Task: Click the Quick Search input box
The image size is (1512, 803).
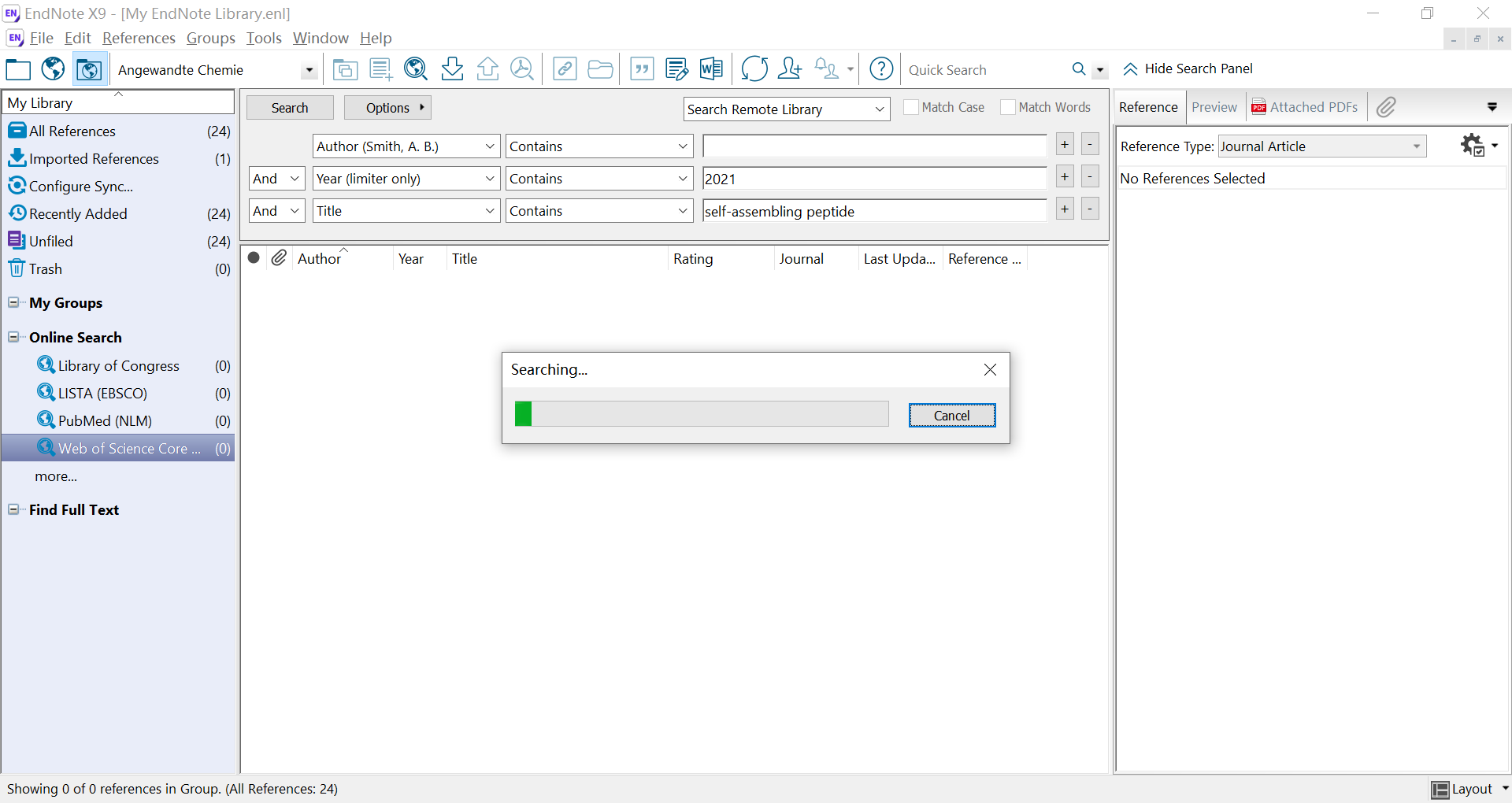Action: tap(987, 70)
